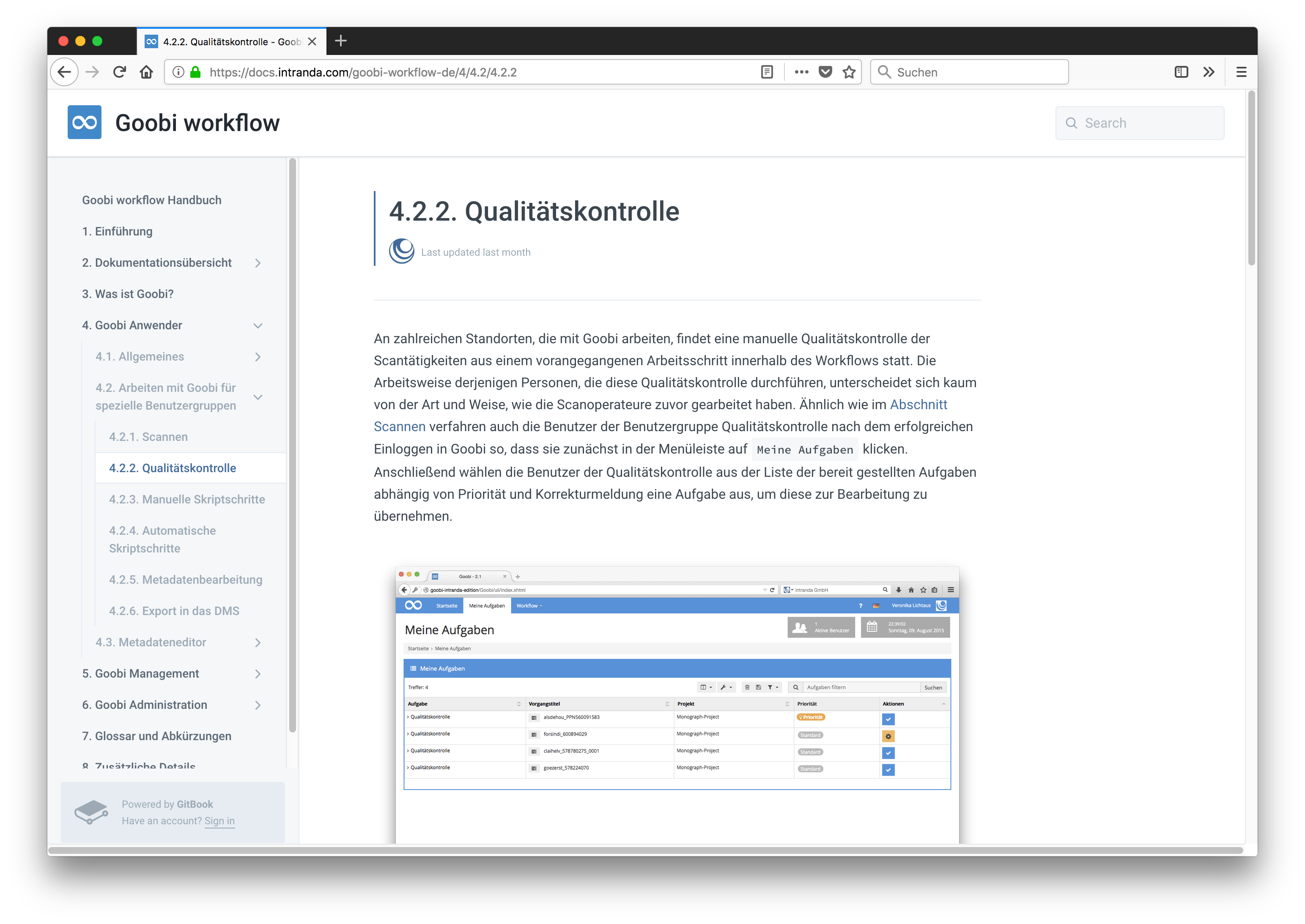Toggle reader view in address bar
Viewport: 1305px width, 924px height.
767,72
